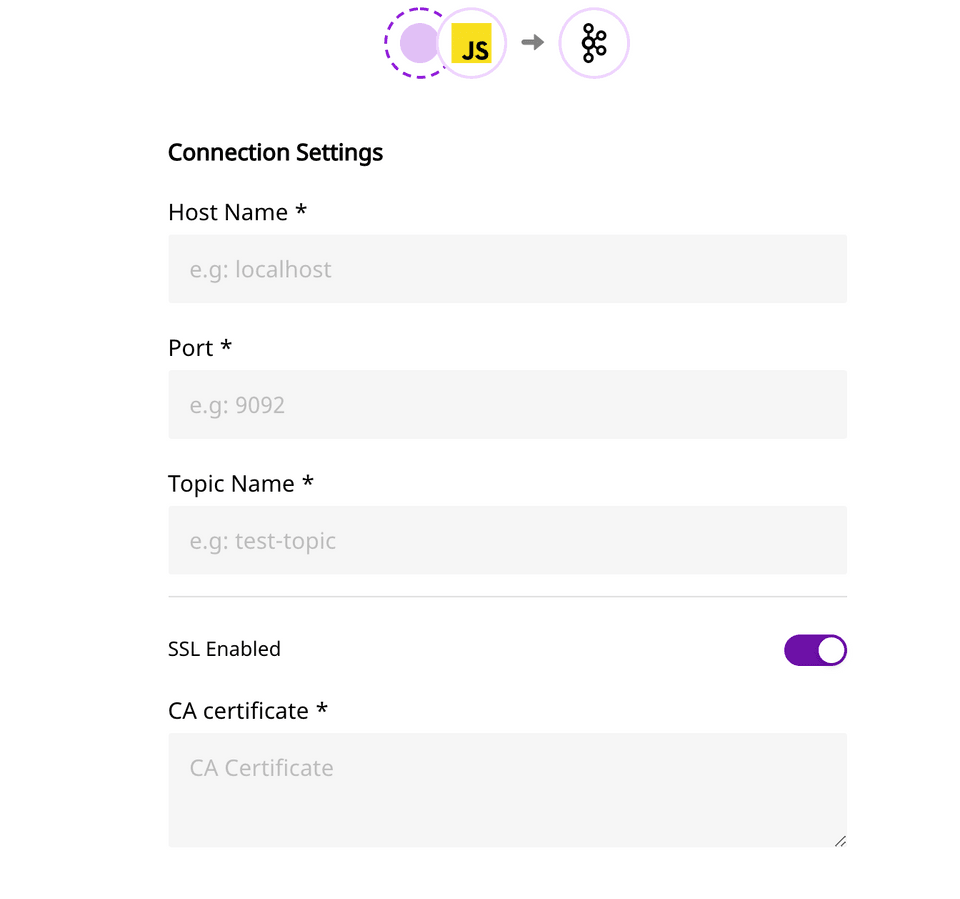Viewport: 960px width, 899px height.
Task: Grab the CA Certificate textarea resize handle
Action: coord(840,841)
